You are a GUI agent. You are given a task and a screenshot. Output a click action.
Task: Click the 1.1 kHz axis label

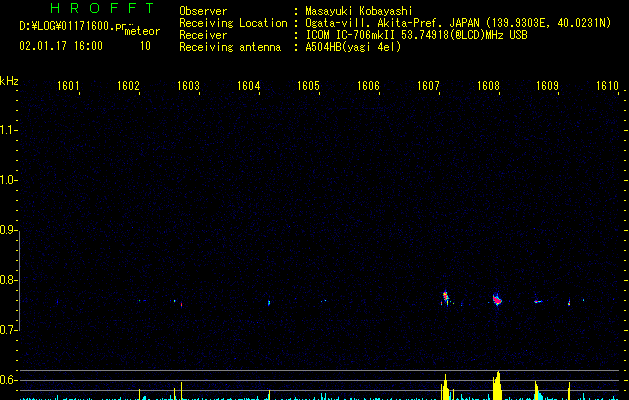click(x=7, y=130)
